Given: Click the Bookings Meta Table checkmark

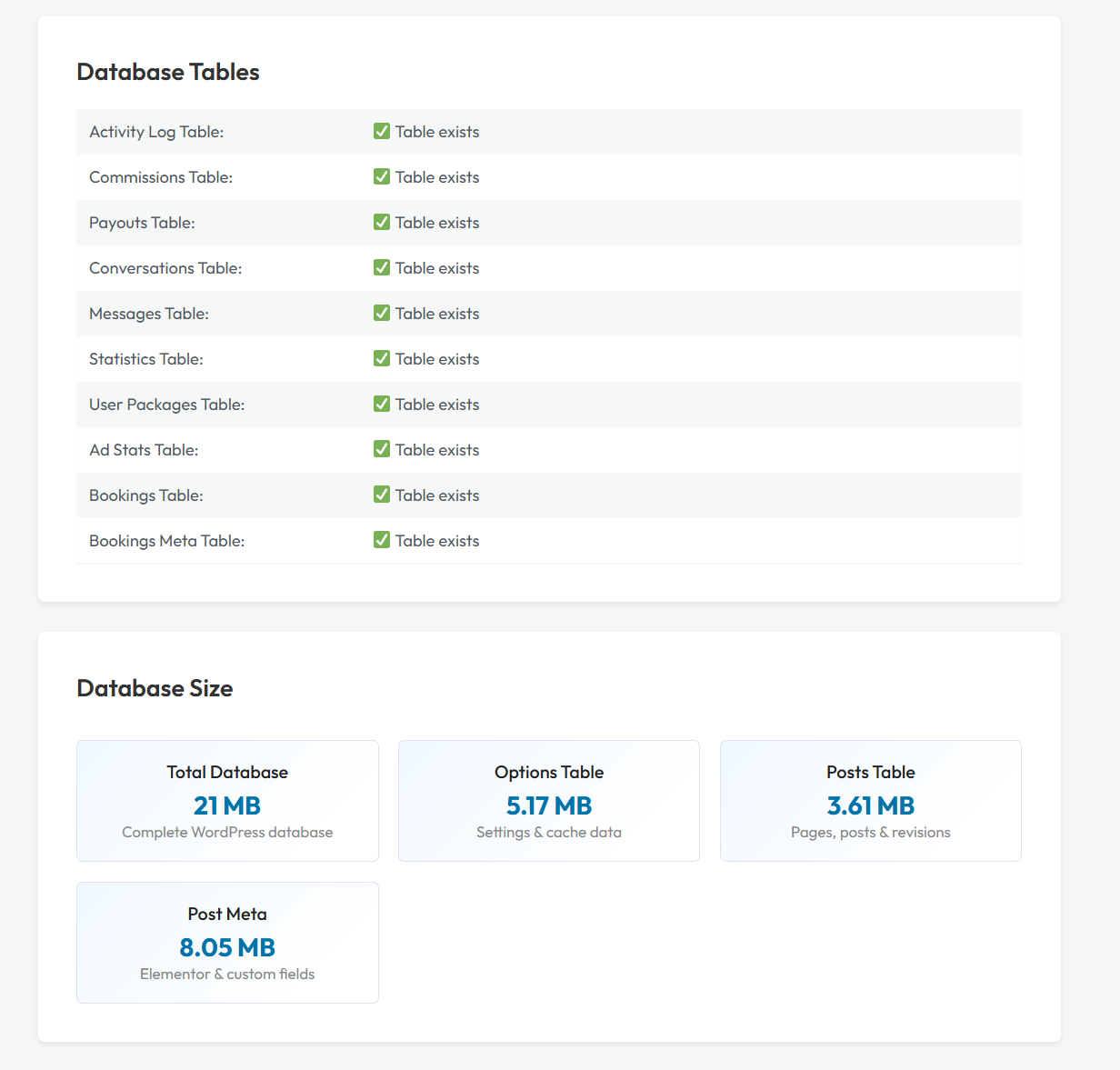Looking at the screenshot, I should click(382, 540).
